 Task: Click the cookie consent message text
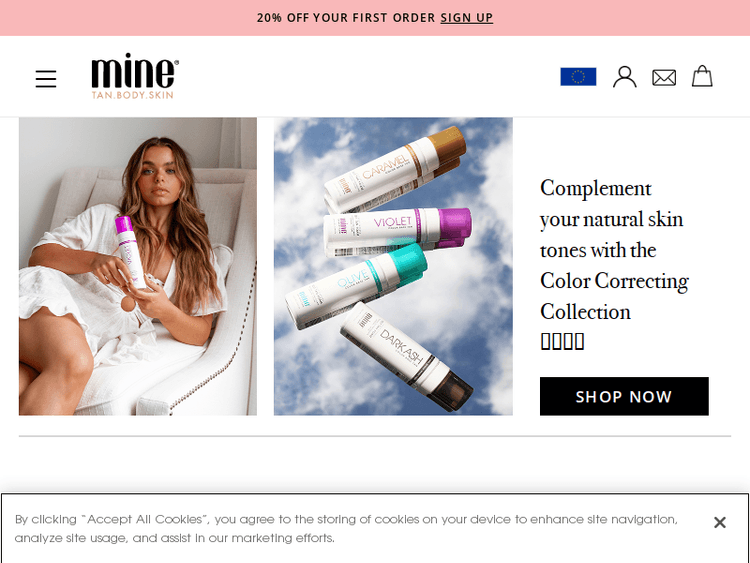point(346,529)
